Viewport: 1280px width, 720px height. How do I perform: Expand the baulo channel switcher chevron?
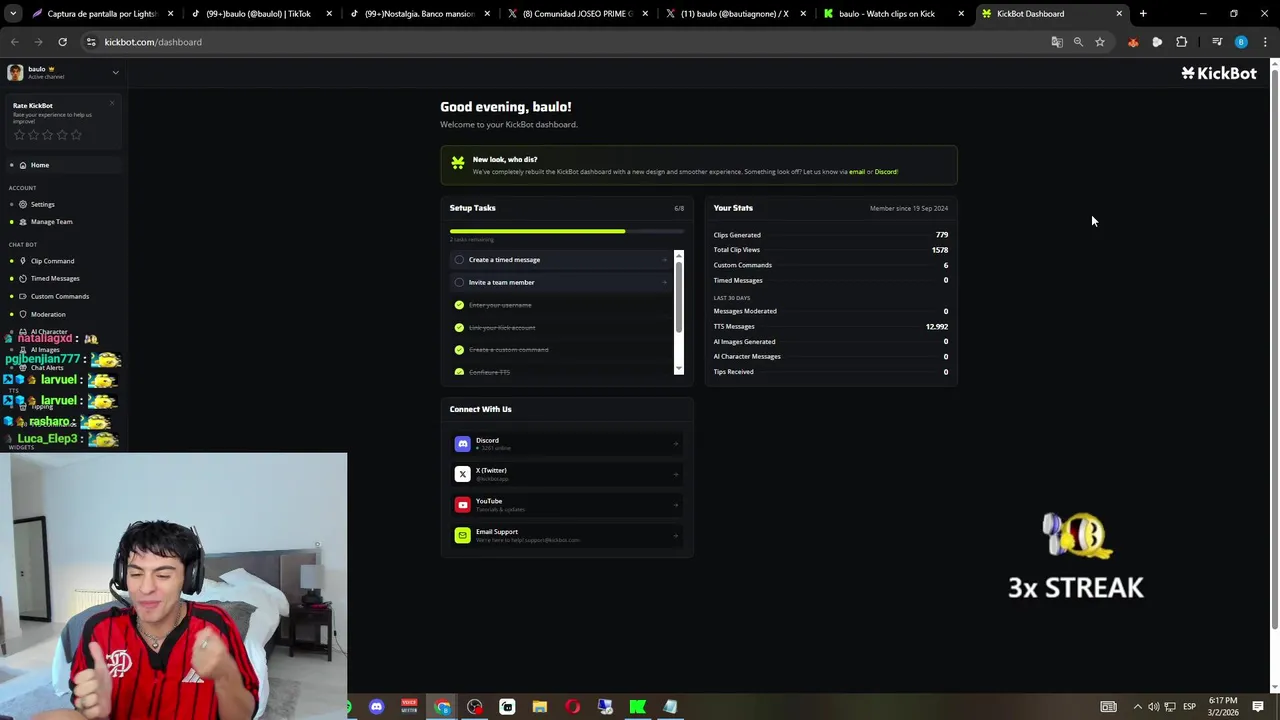point(115,73)
